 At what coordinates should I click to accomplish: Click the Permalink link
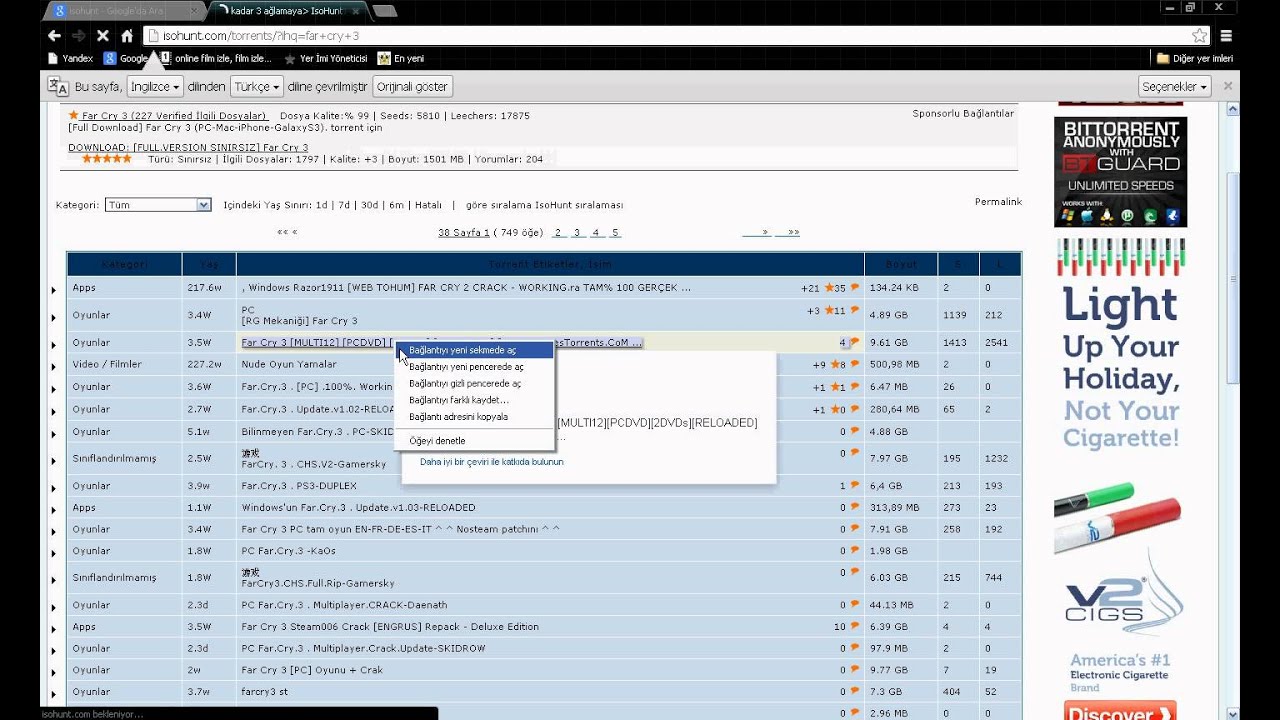(998, 202)
